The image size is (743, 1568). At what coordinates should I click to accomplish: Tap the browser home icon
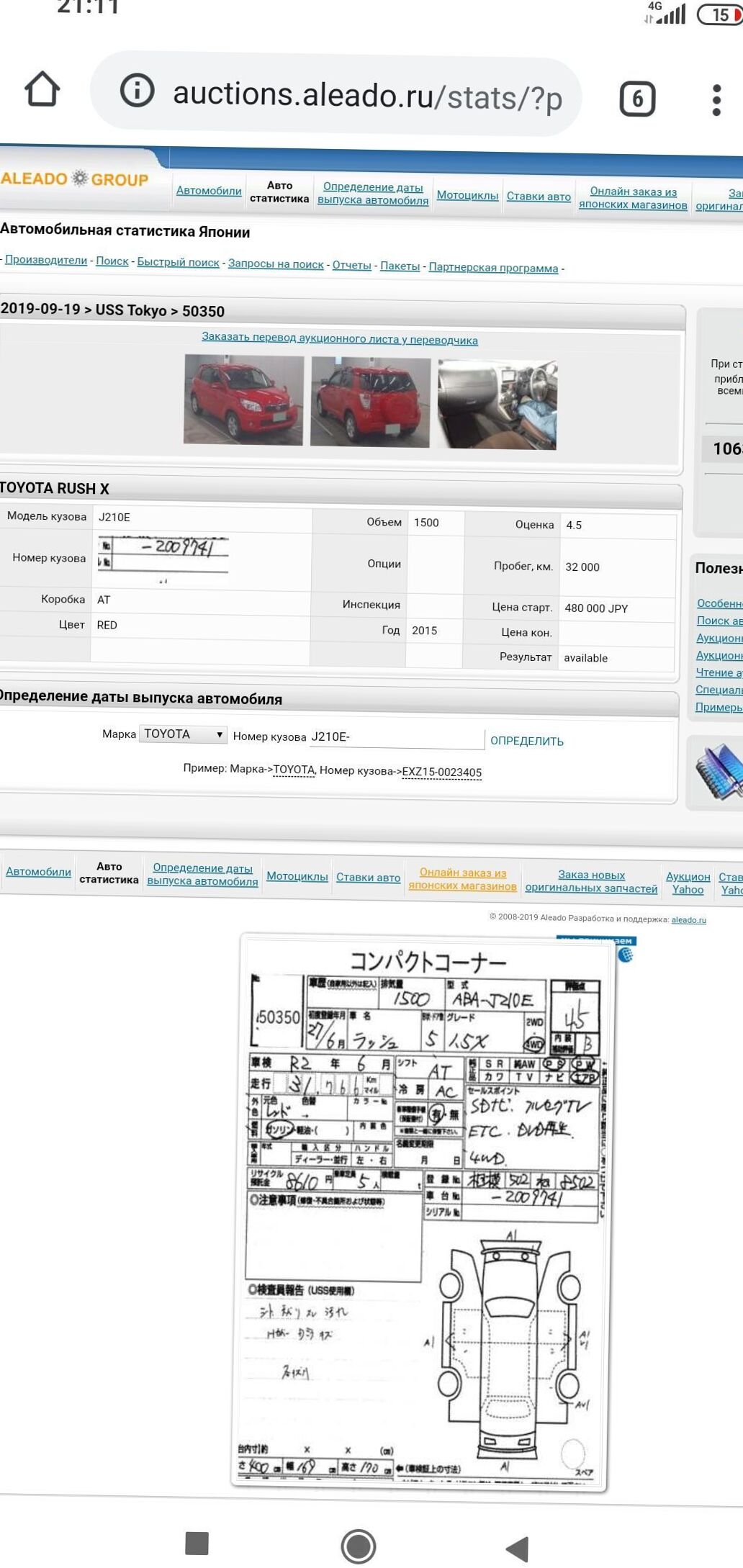(x=42, y=90)
